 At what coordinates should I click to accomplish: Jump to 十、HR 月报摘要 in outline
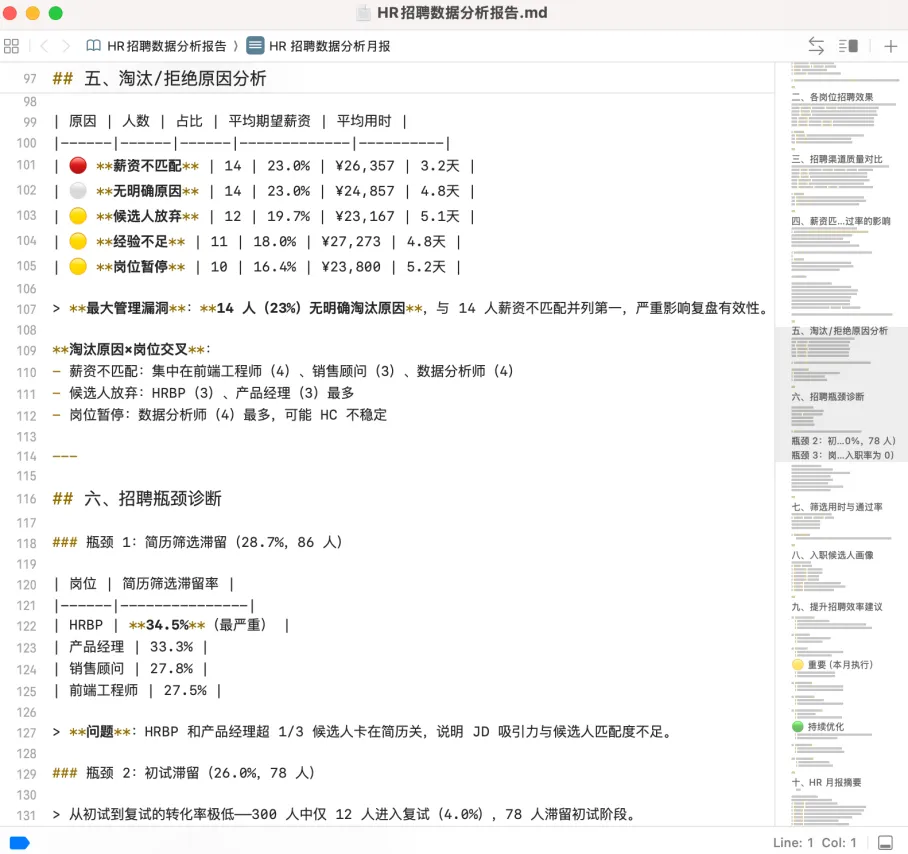point(827,783)
